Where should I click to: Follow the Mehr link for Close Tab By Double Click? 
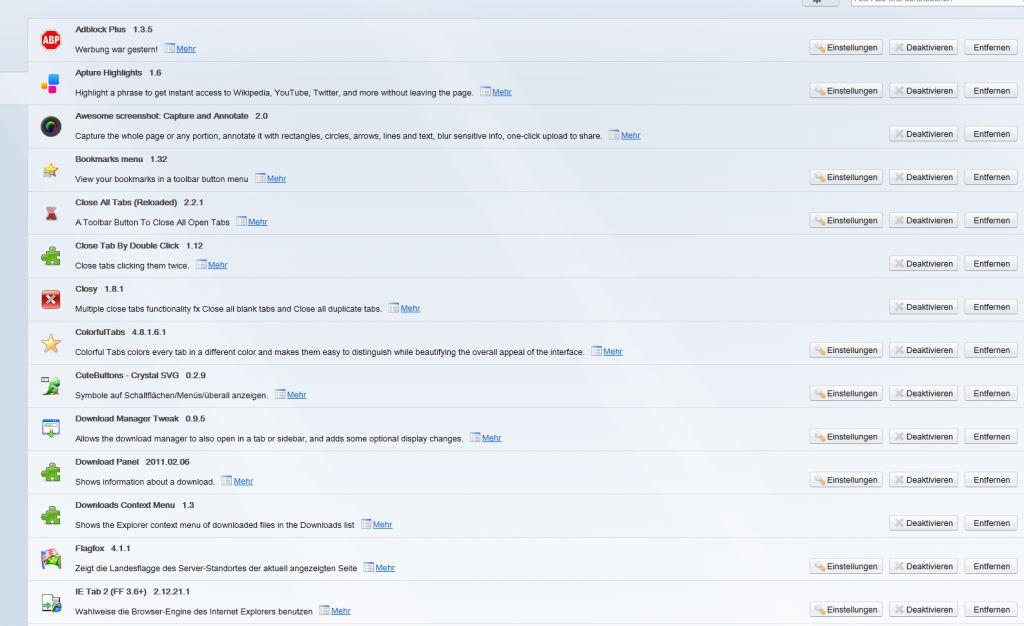coord(217,265)
